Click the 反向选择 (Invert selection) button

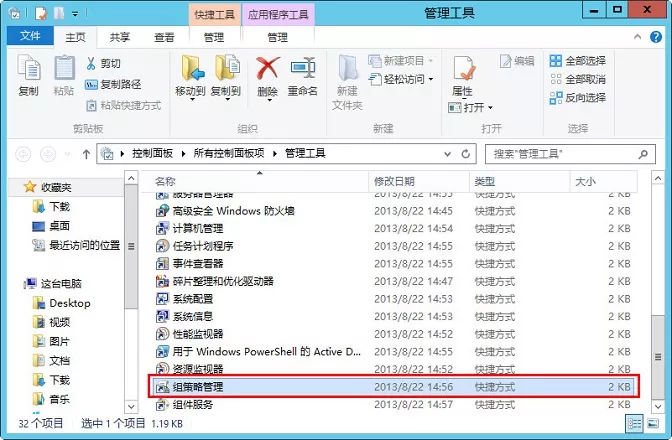pos(577,97)
